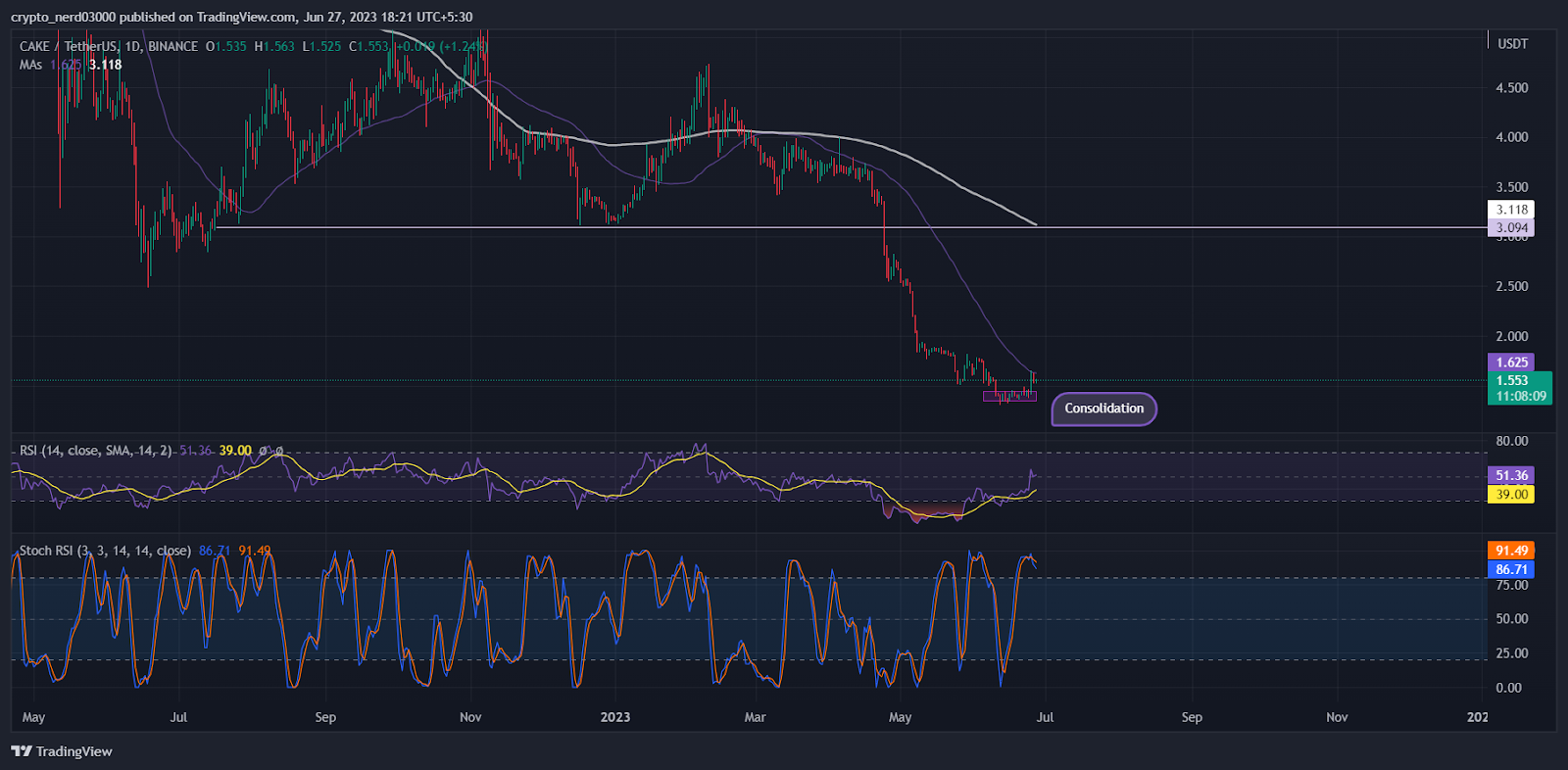Click the 2.500 price axis label
The image size is (1568, 770).
pyautogui.click(x=1511, y=287)
